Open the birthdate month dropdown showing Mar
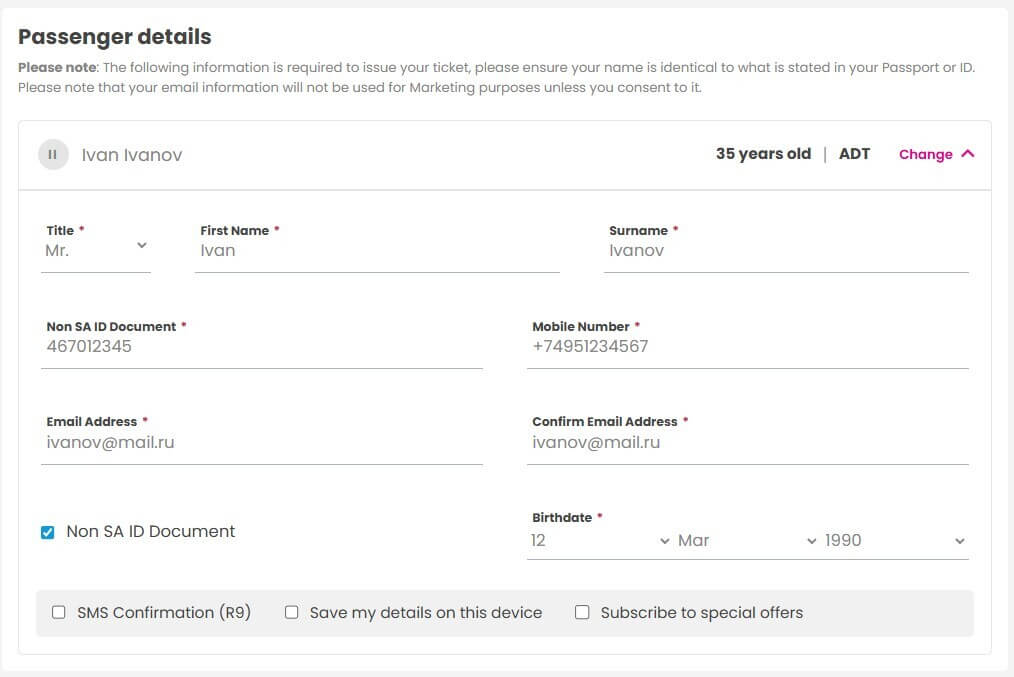1014x677 pixels. 747,541
